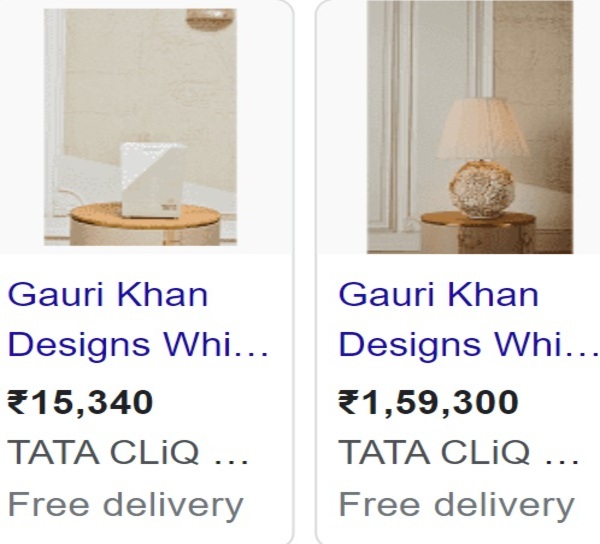Click the ₹15,340 price
This screenshot has height=544, width=600.
[80, 402]
